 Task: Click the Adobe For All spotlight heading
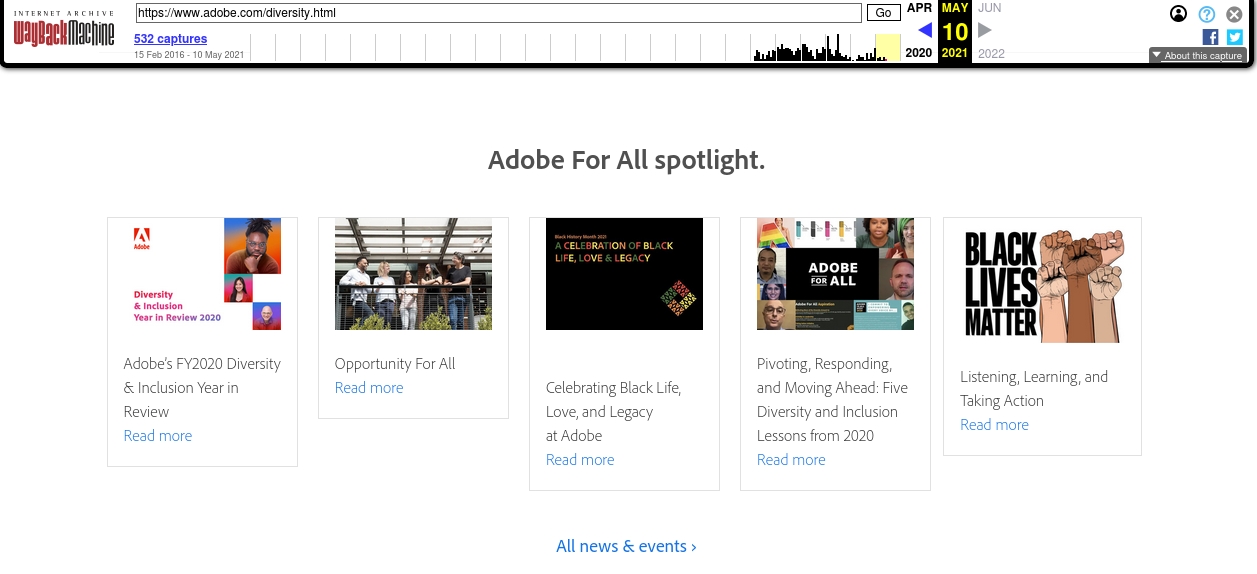tap(626, 160)
